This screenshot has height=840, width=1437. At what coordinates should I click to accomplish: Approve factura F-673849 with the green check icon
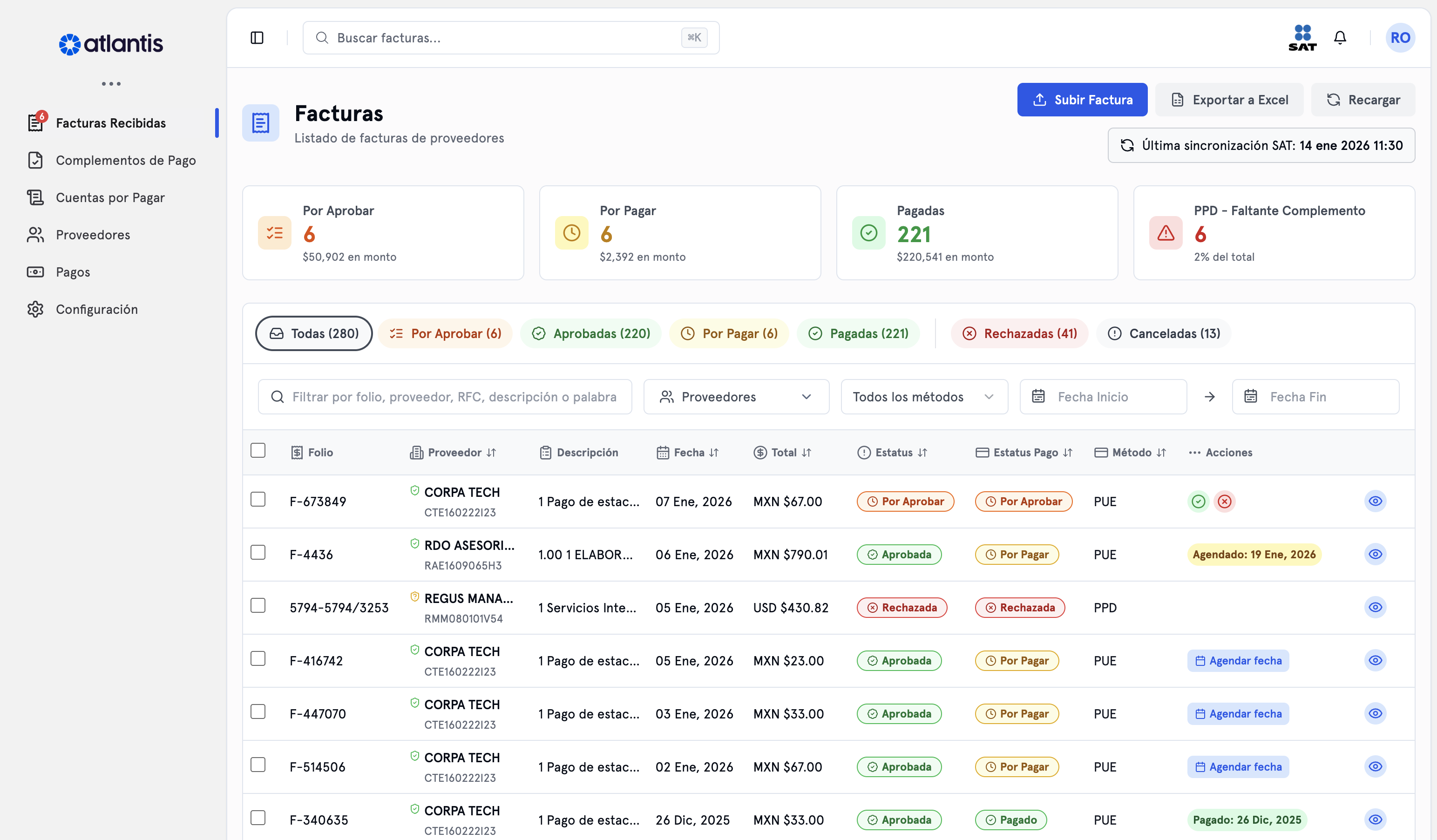pyautogui.click(x=1198, y=501)
